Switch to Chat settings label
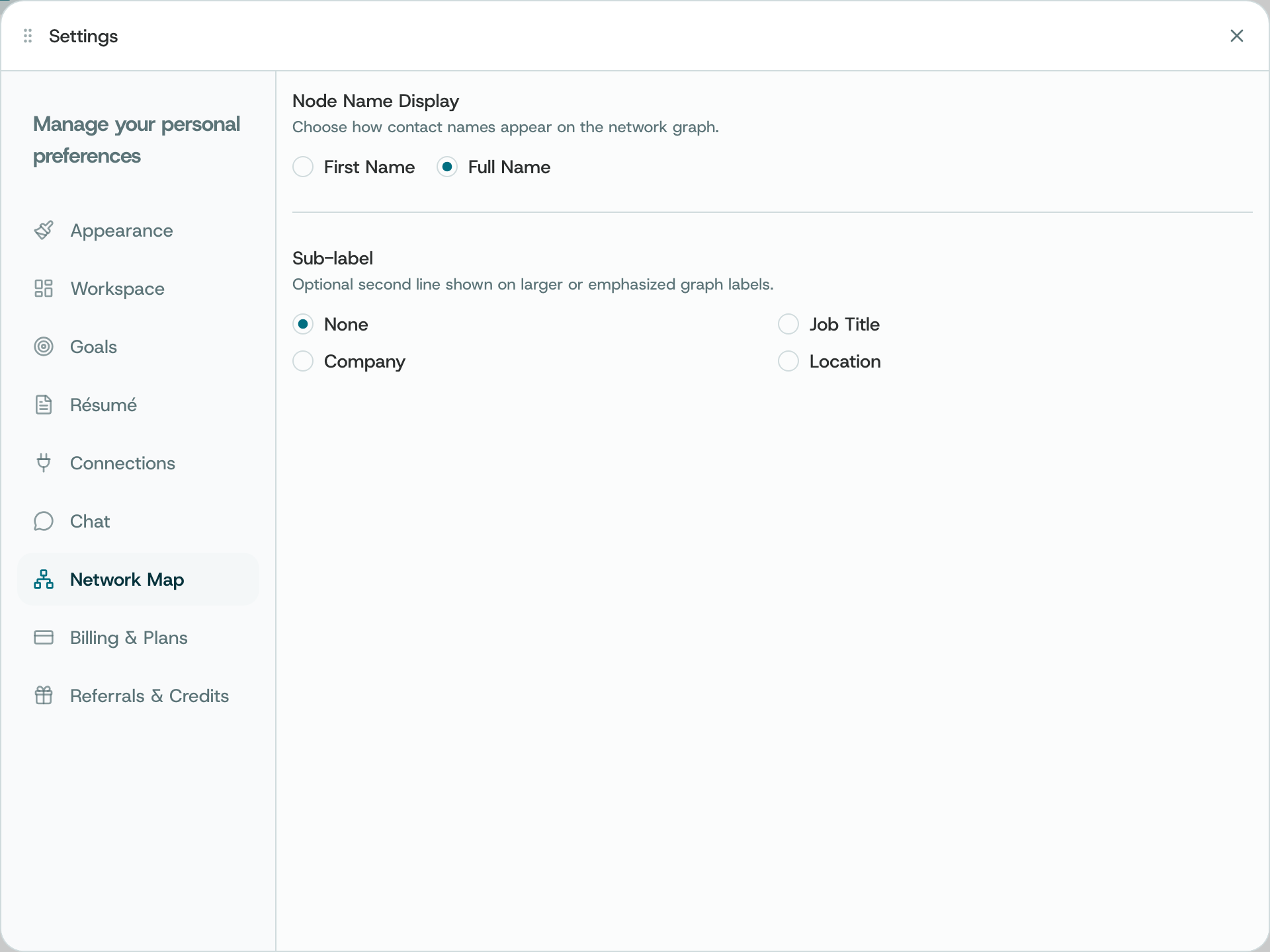Viewport: 1270px width, 952px height. click(90, 522)
